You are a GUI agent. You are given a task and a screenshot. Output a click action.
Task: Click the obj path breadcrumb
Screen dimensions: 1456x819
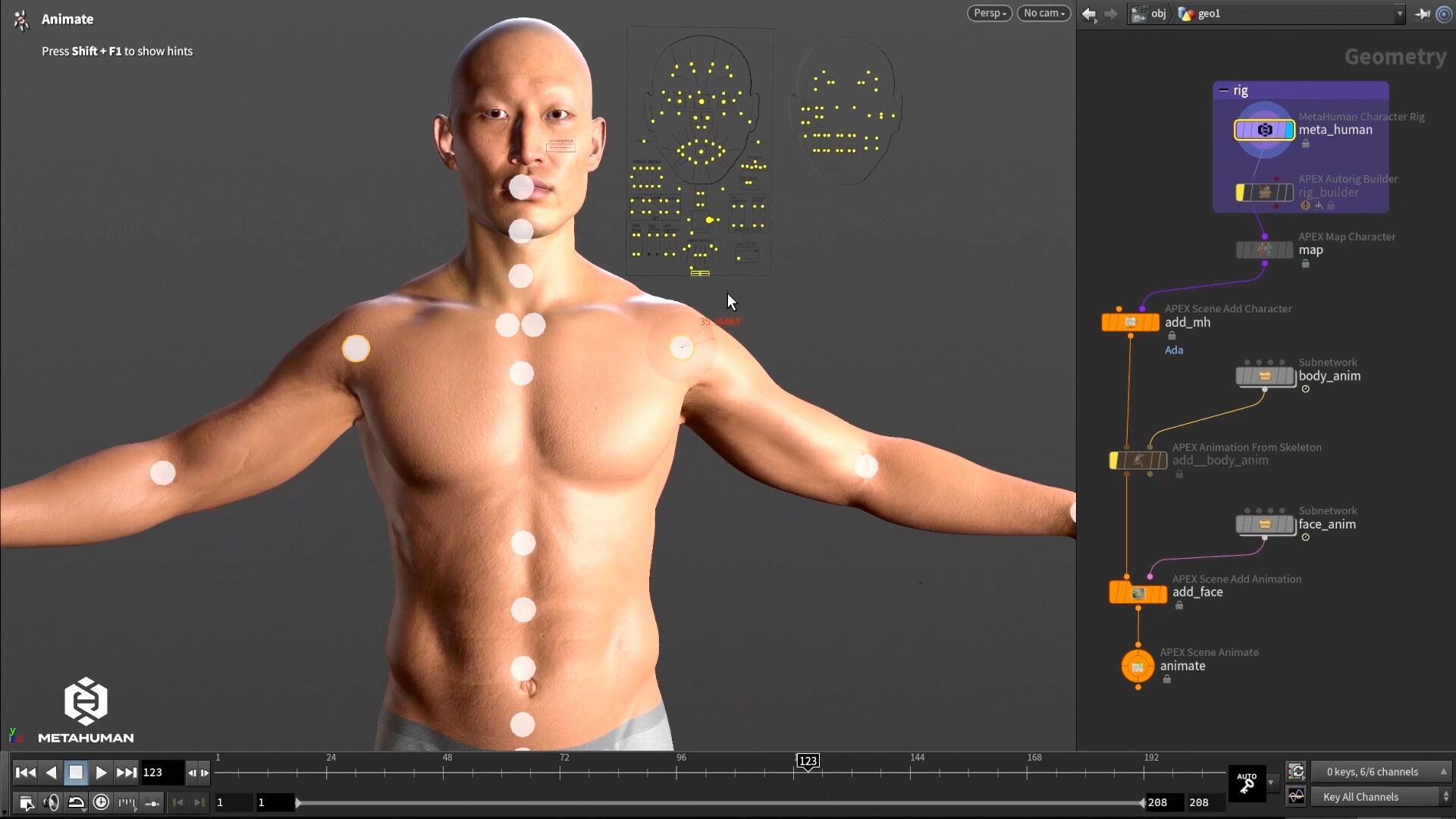1158,14
